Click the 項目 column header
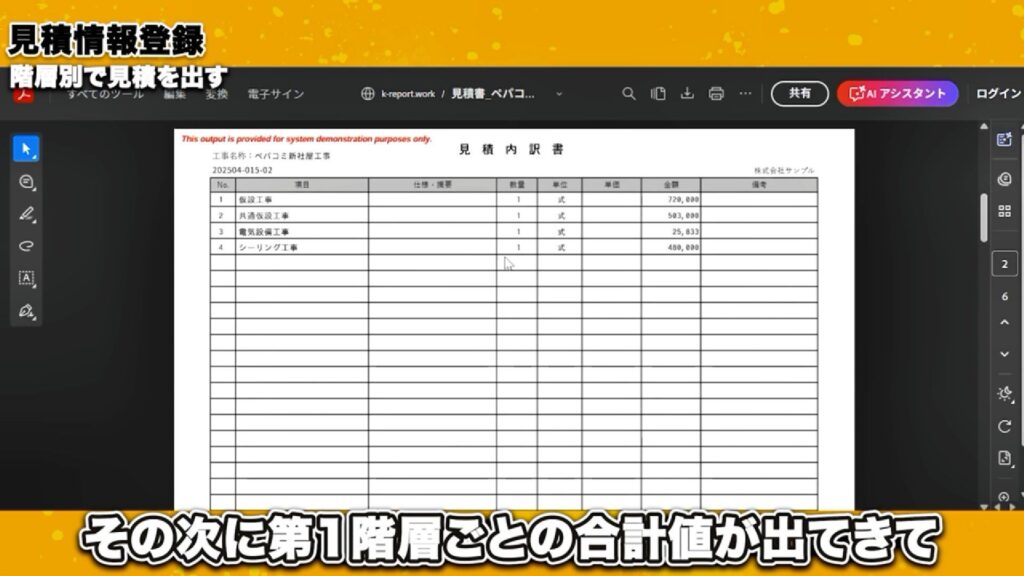 coord(302,185)
